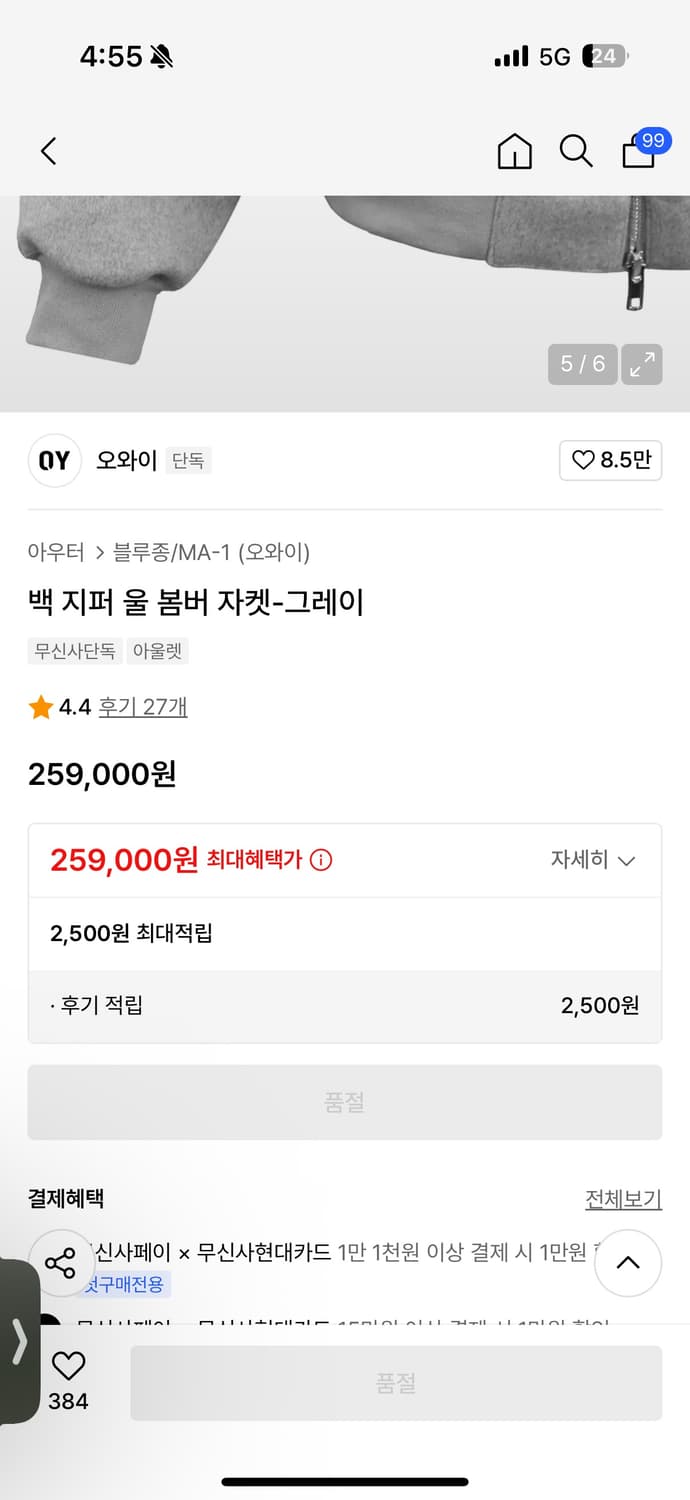Tap the OY brand logo
This screenshot has width=690, height=1500.
[54, 460]
